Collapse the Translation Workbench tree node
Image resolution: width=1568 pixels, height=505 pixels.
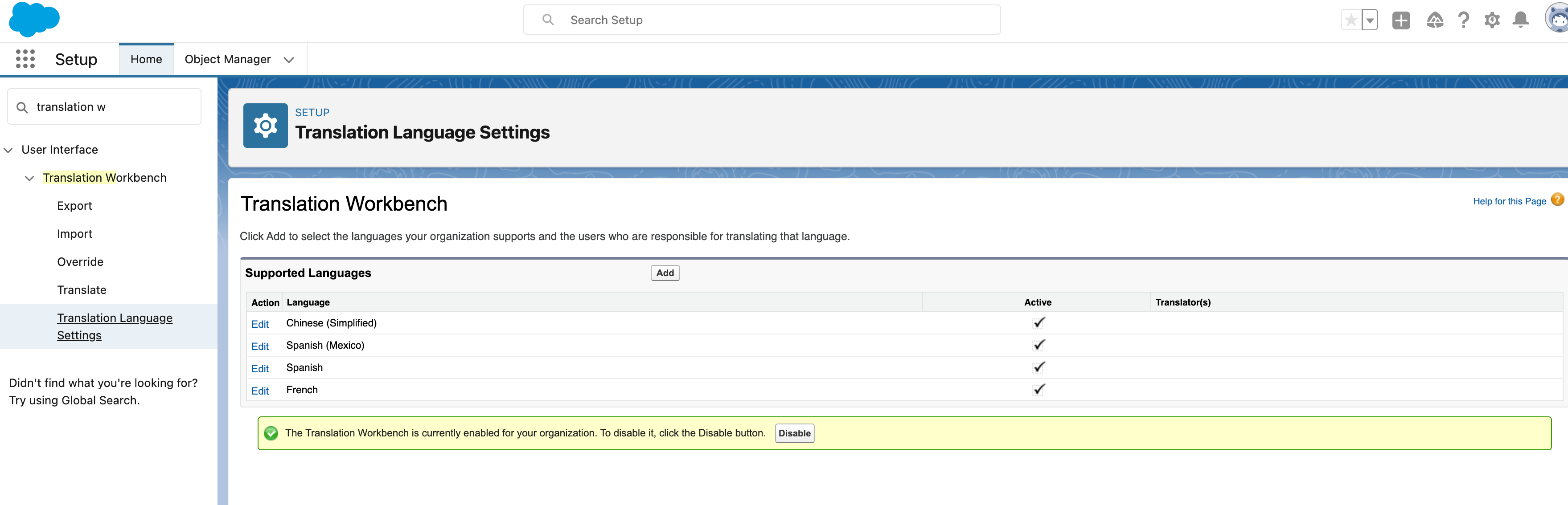(x=29, y=178)
